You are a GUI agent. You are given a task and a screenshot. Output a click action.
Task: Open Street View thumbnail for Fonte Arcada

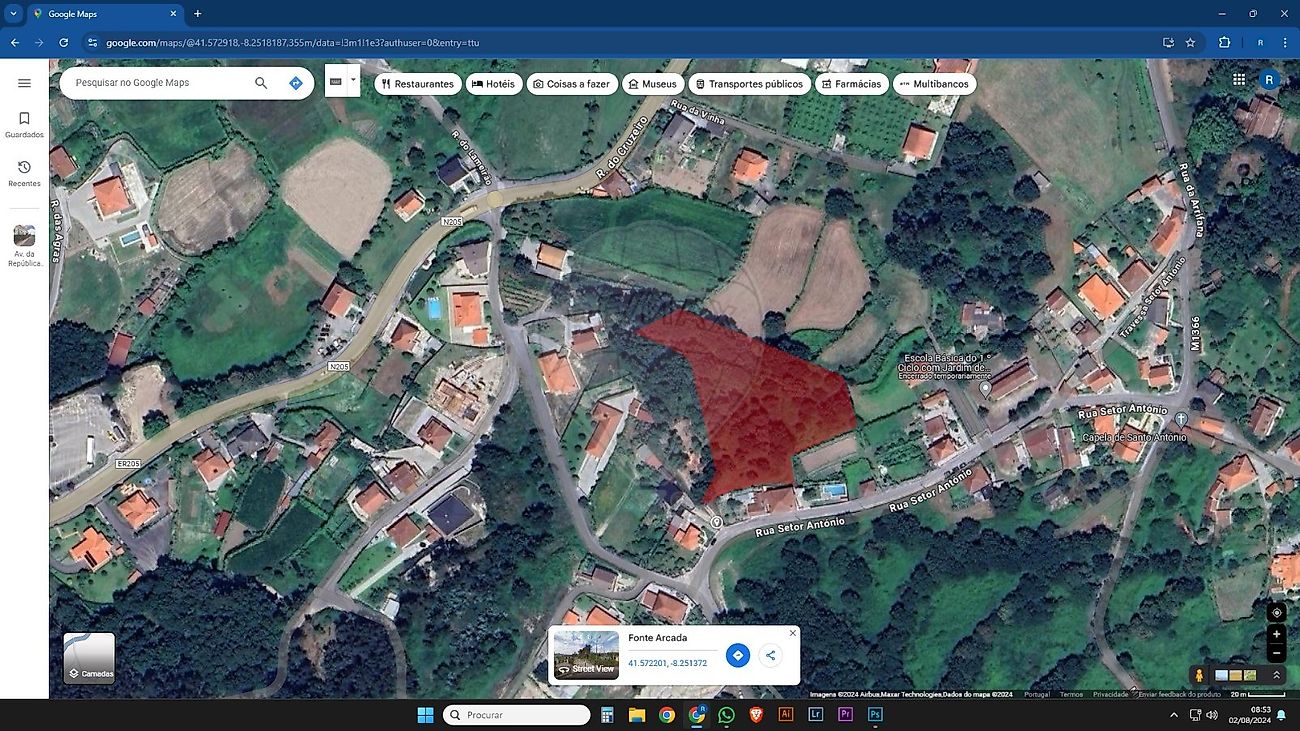[586, 656]
